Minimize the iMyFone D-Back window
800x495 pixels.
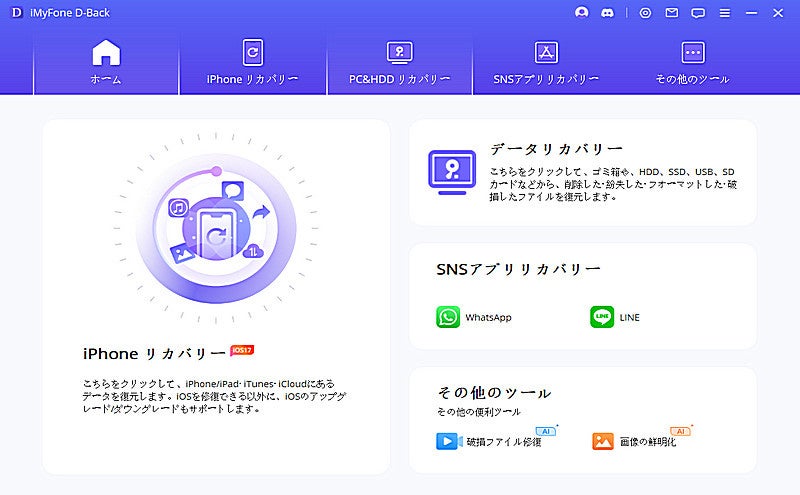[751, 13]
